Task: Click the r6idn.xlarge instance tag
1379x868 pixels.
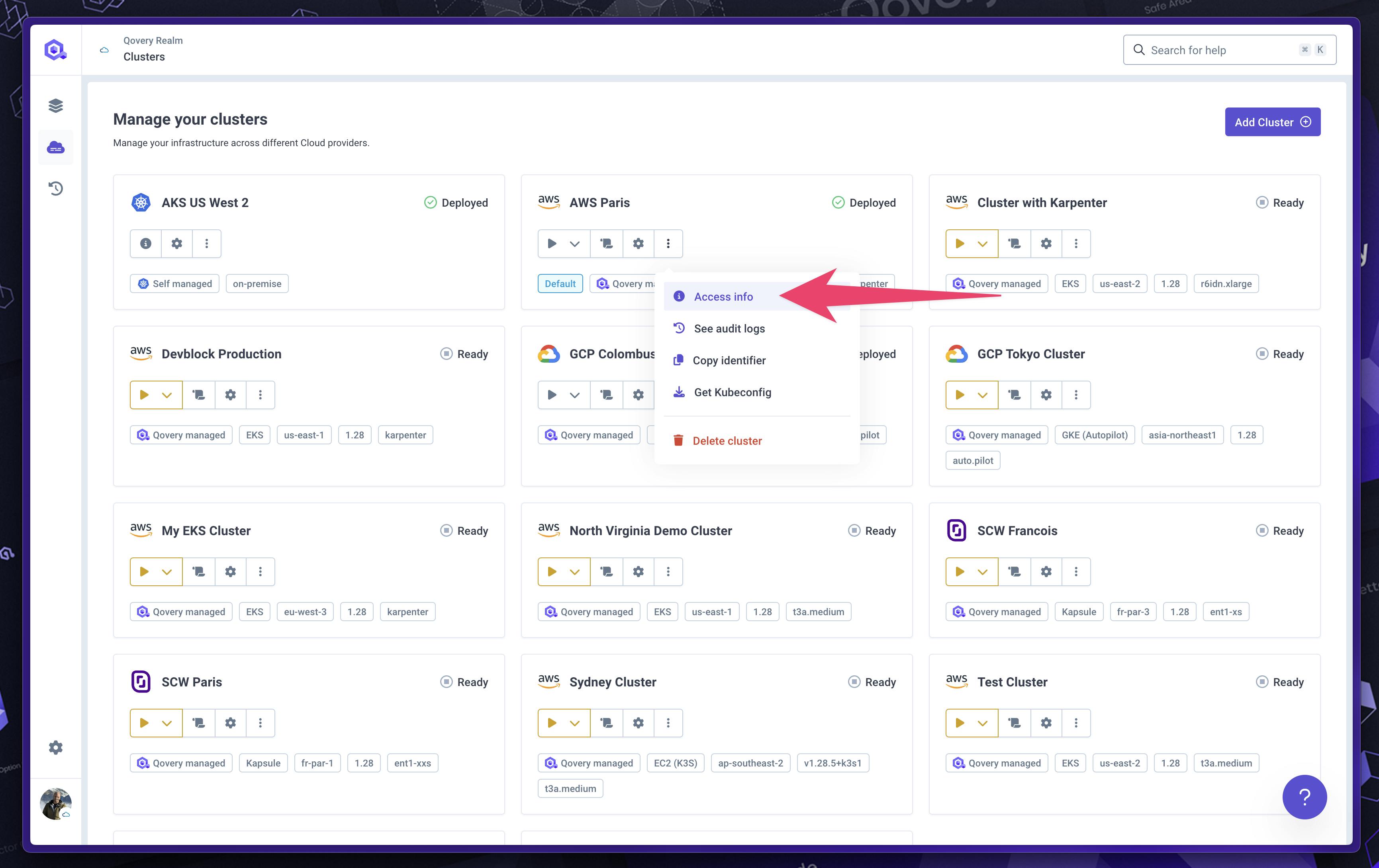Action: click(1226, 283)
